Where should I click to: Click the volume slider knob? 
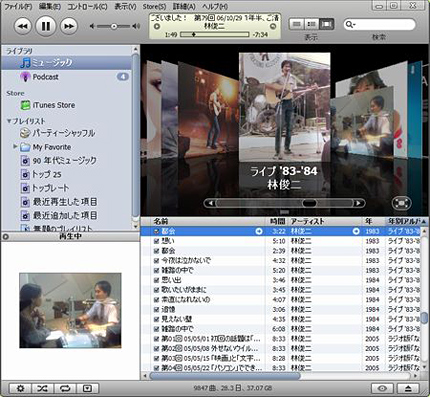point(114,26)
